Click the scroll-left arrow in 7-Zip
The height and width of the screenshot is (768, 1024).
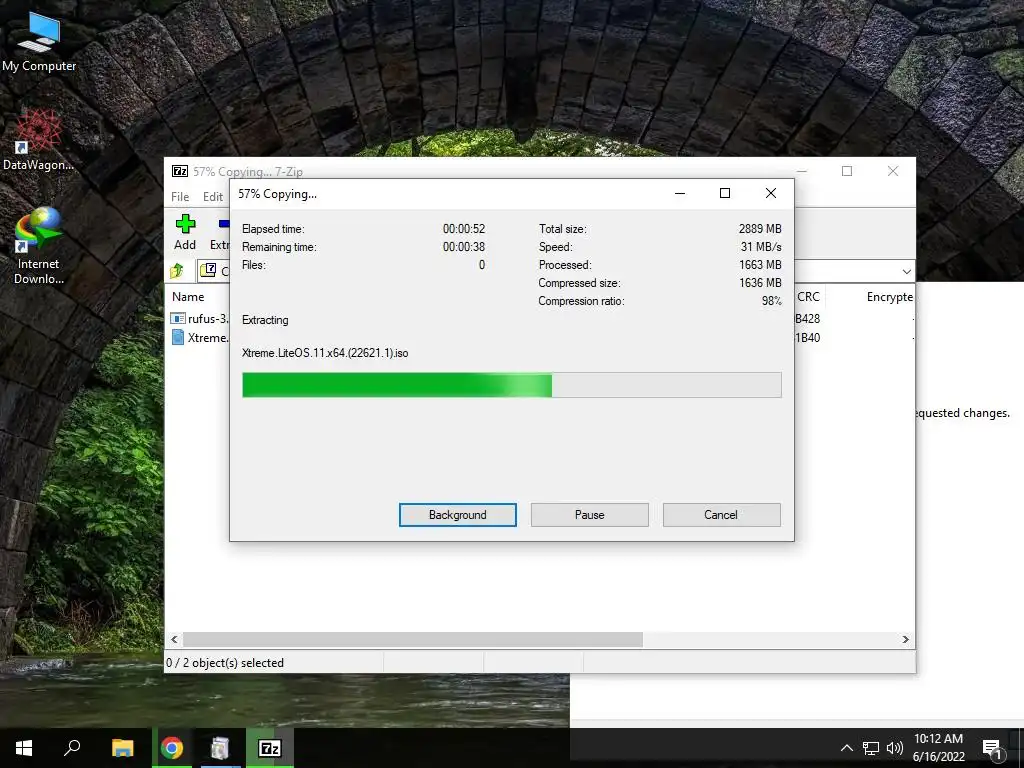click(174, 639)
